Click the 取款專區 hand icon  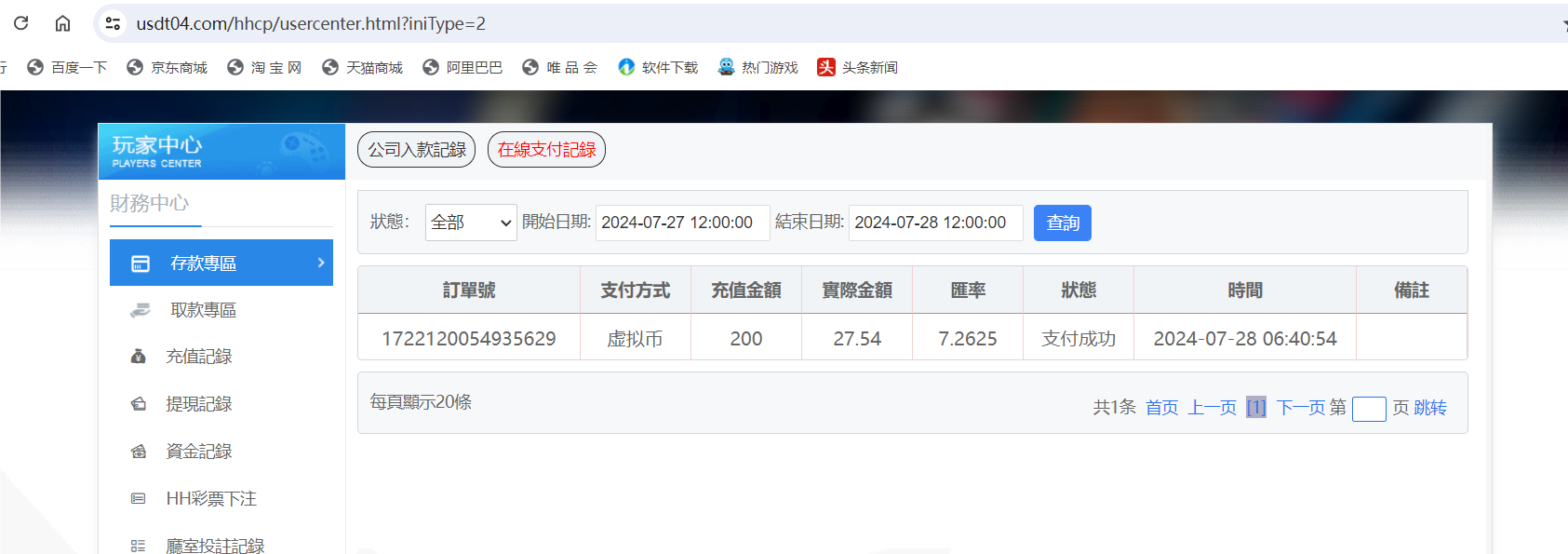(x=141, y=310)
